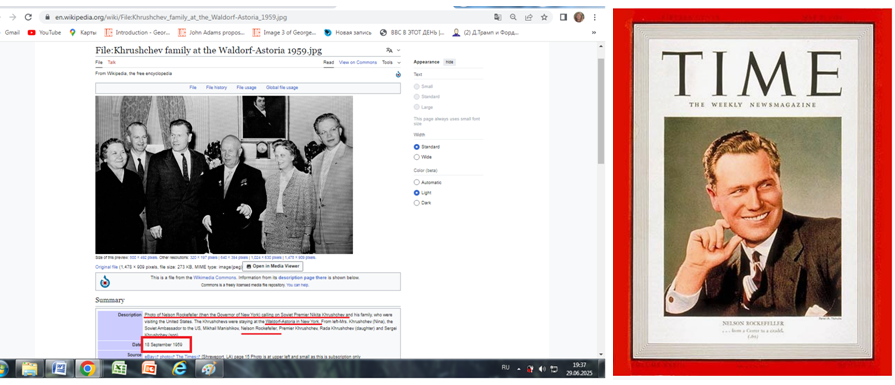Select the Small text size radio
The width and height of the screenshot is (895, 385).
pos(417,87)
